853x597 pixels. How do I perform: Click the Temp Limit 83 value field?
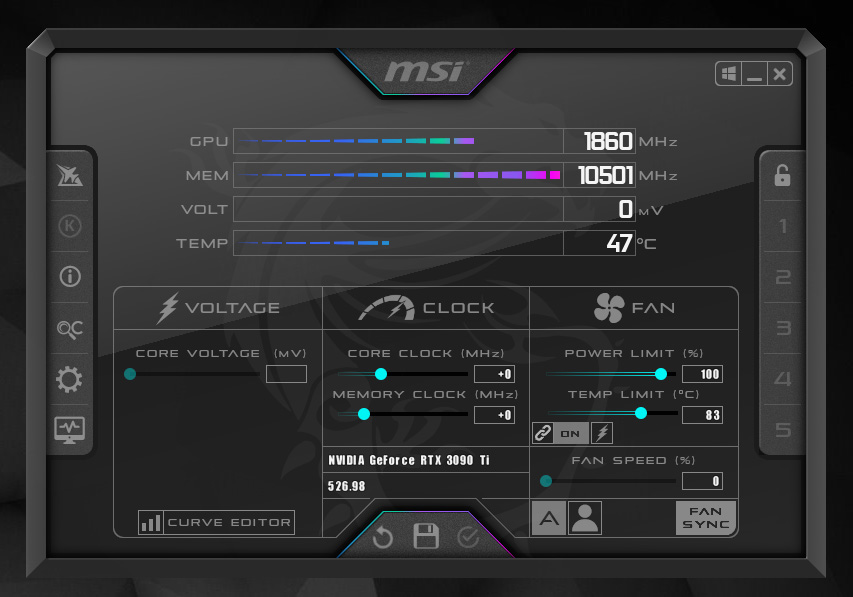[x=702, y=415]
